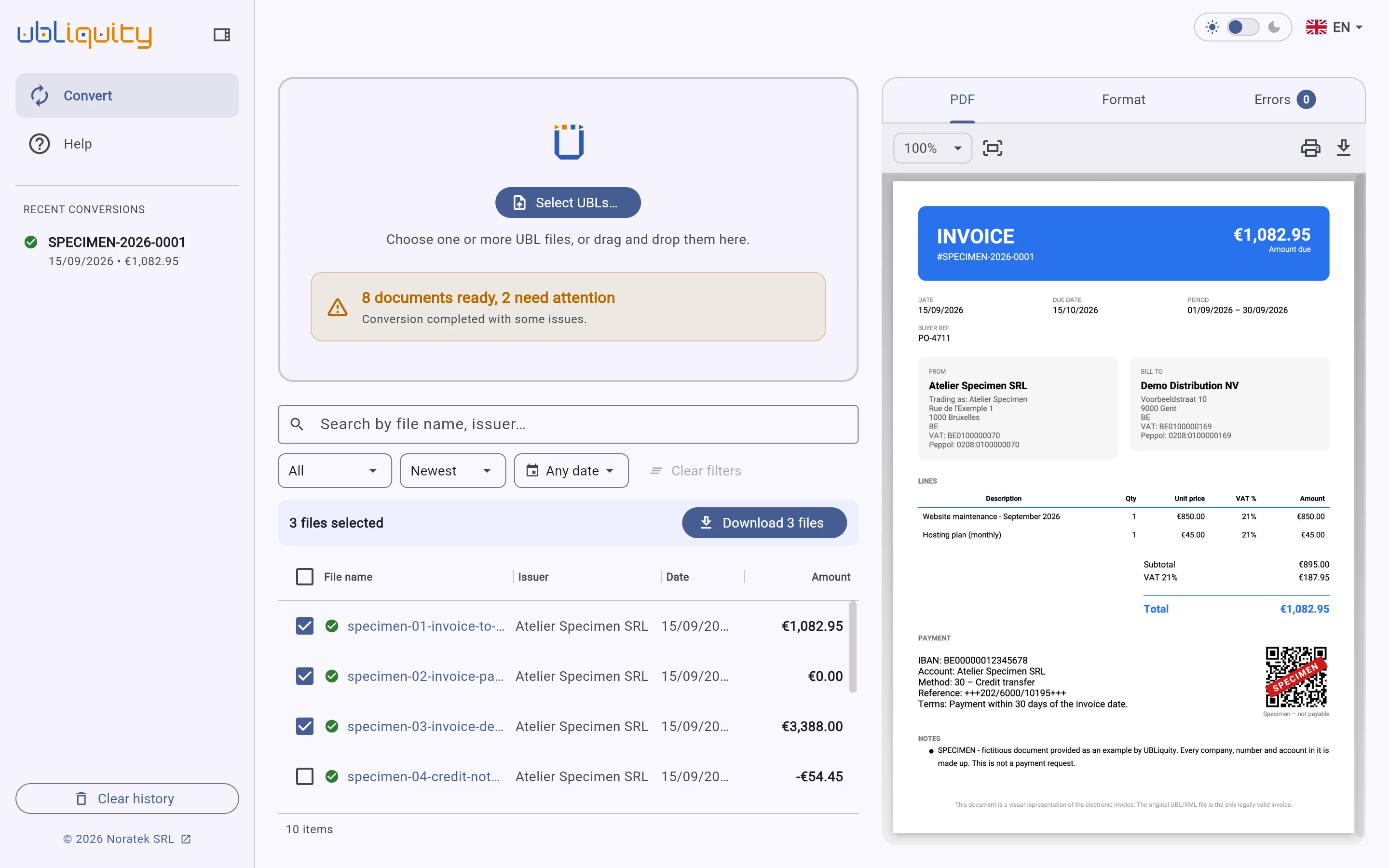
Task: Open the Help page
Action: point(127,144)
